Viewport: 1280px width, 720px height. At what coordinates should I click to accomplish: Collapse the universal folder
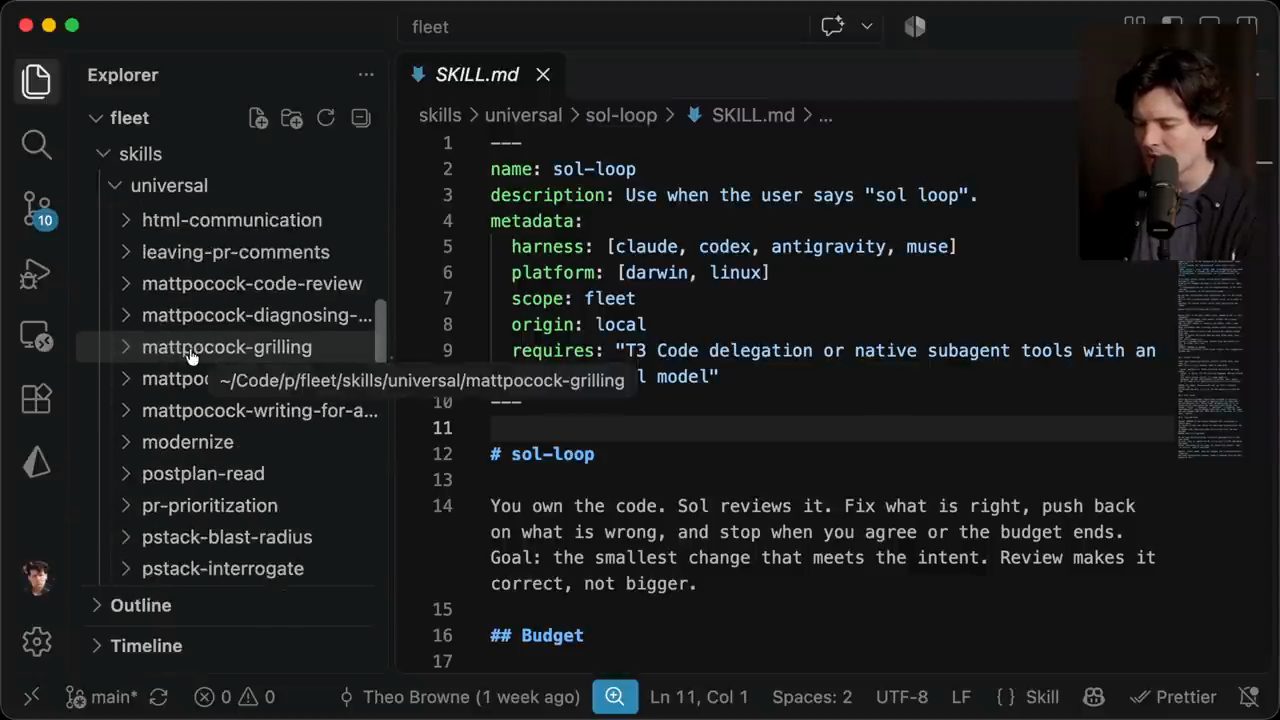pos(115,186)
